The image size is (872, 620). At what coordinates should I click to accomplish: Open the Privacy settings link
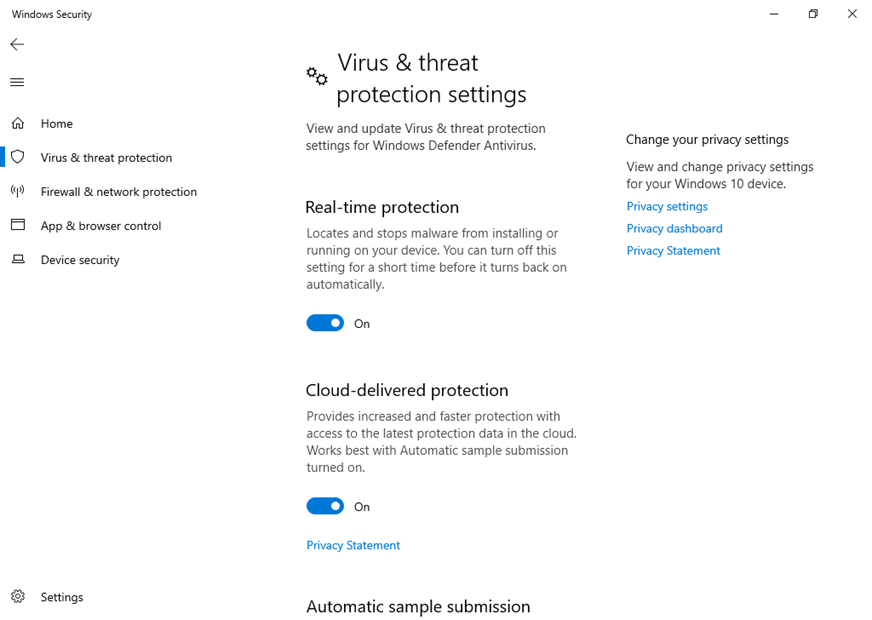(667, 206)
